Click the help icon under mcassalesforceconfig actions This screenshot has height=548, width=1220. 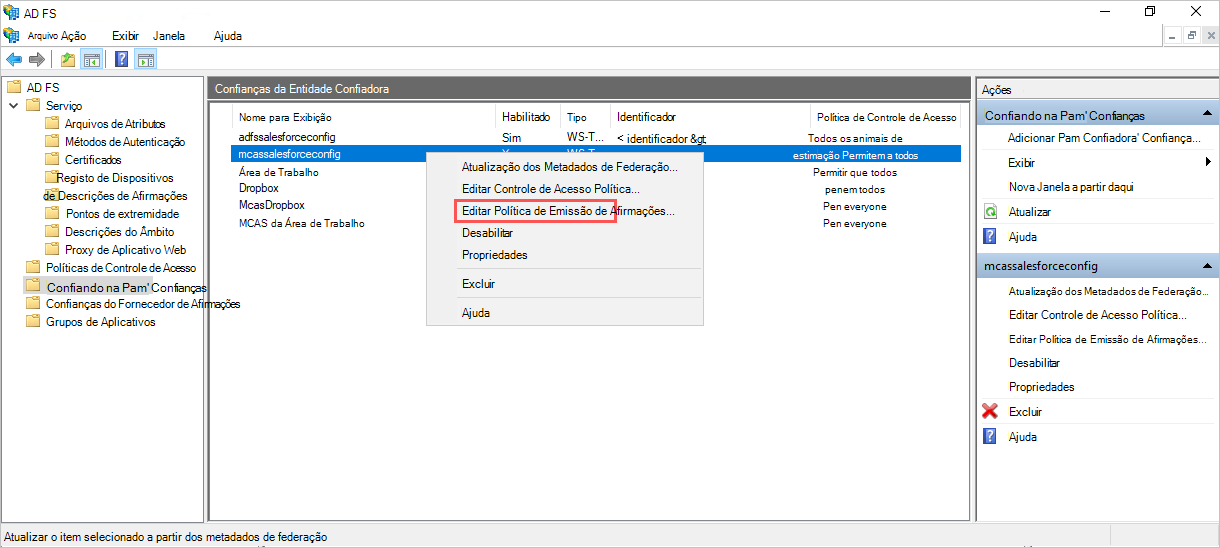990,436
